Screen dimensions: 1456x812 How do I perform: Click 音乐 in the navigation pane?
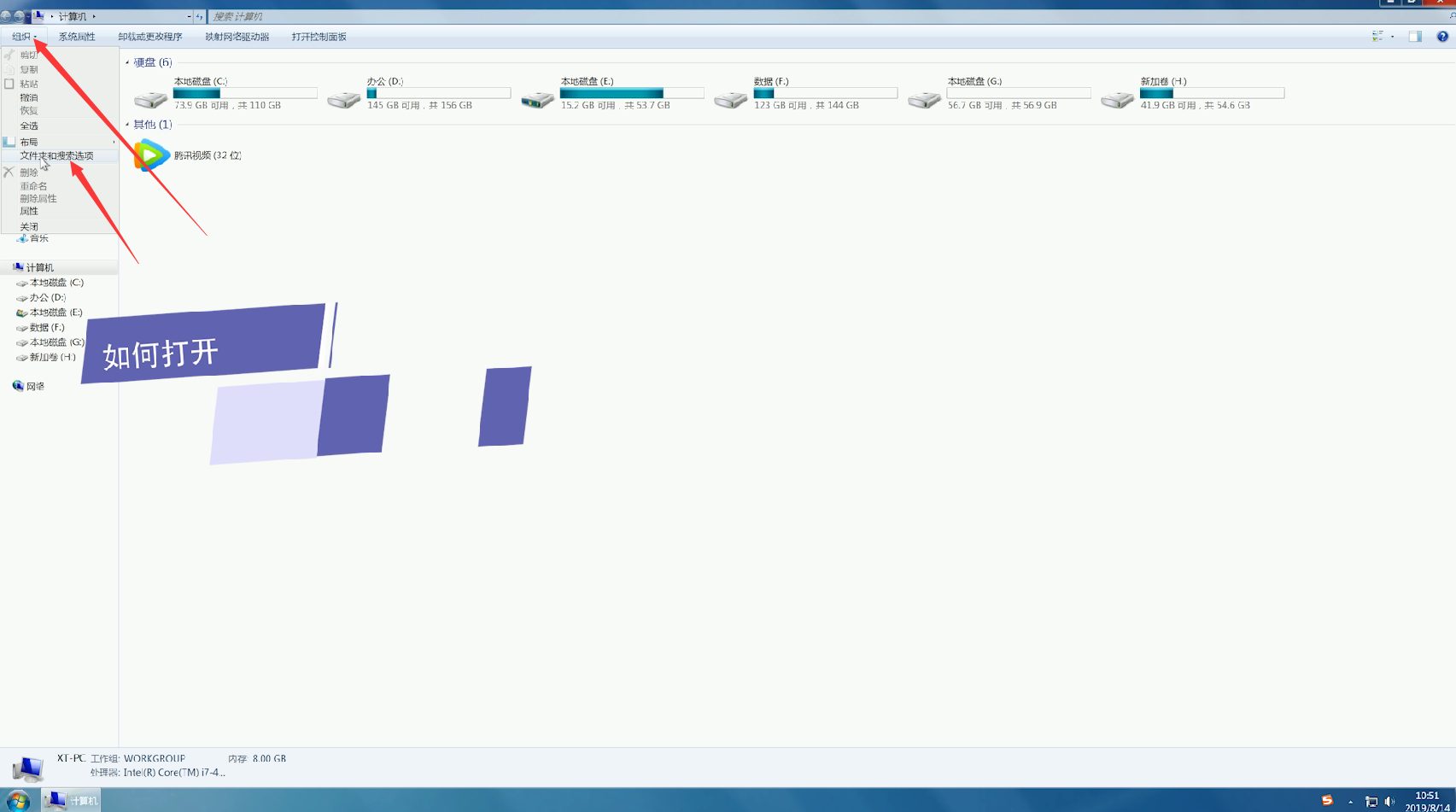click(x=38, y=238)
